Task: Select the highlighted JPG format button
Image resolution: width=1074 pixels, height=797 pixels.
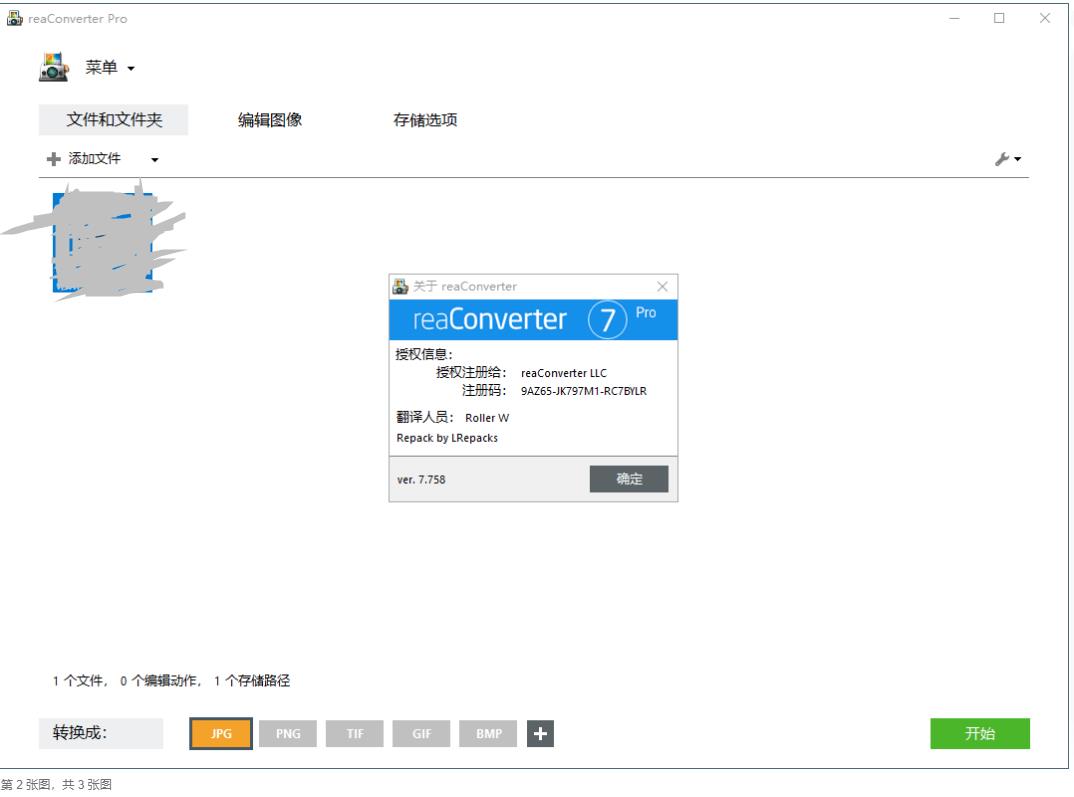Action: [221, 733]
